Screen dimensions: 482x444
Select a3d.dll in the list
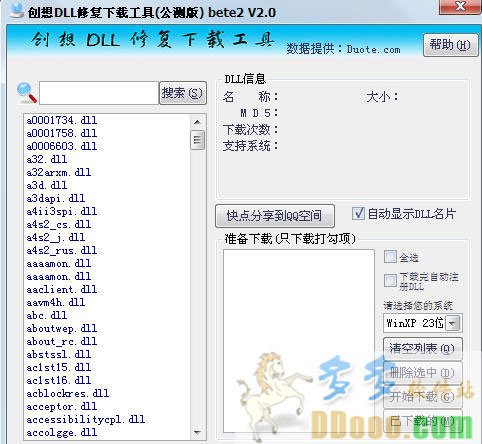47,185
